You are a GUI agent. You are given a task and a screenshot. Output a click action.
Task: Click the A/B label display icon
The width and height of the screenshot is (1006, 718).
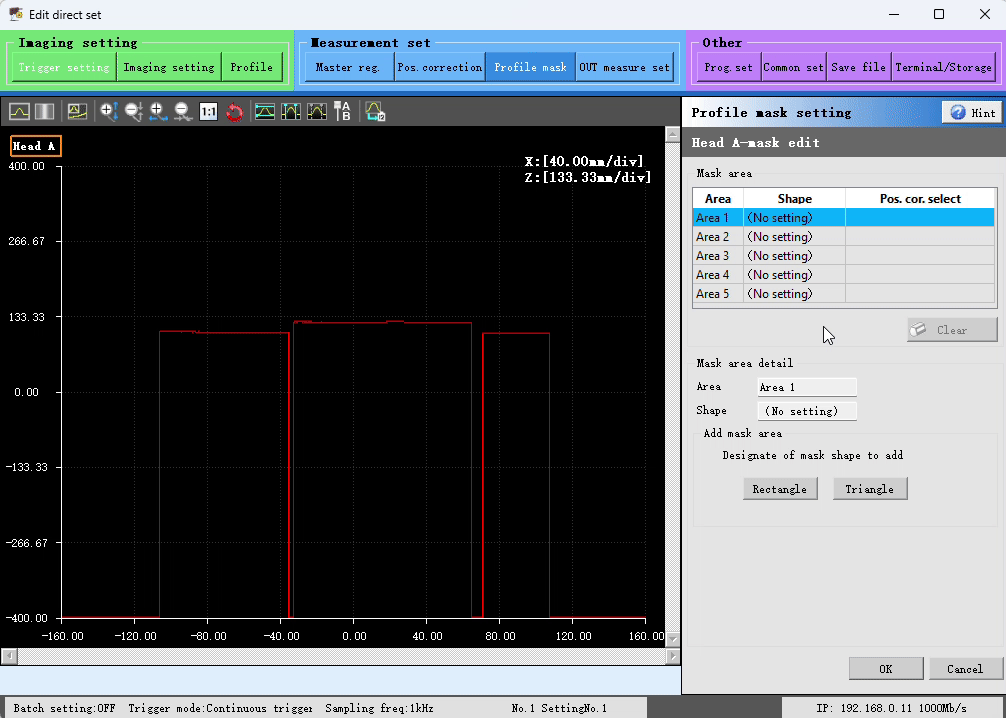coord(342,112)
